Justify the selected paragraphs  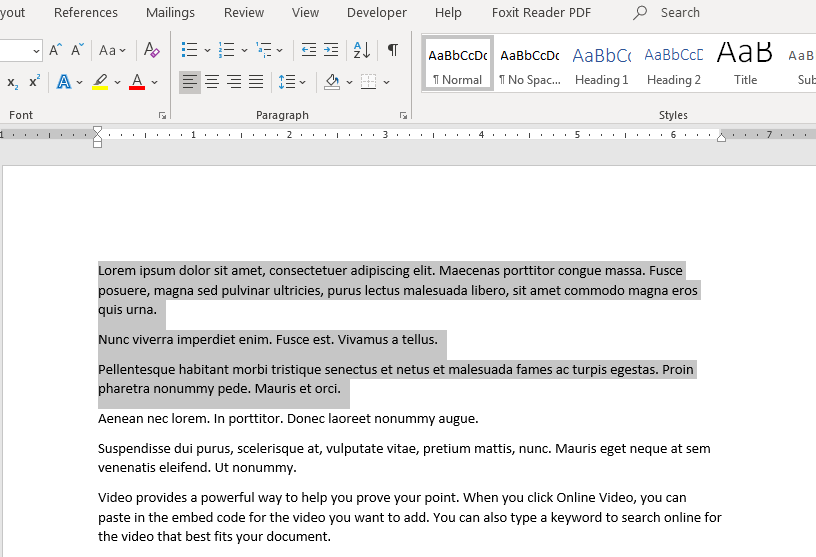point(256,82)
